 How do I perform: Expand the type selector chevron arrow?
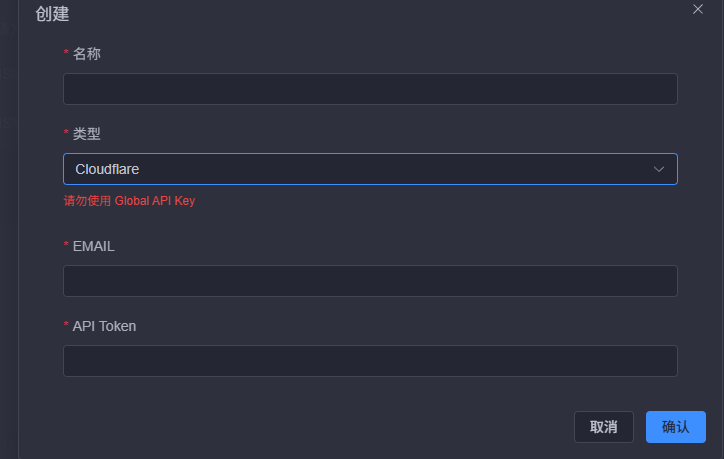[659, 169]
